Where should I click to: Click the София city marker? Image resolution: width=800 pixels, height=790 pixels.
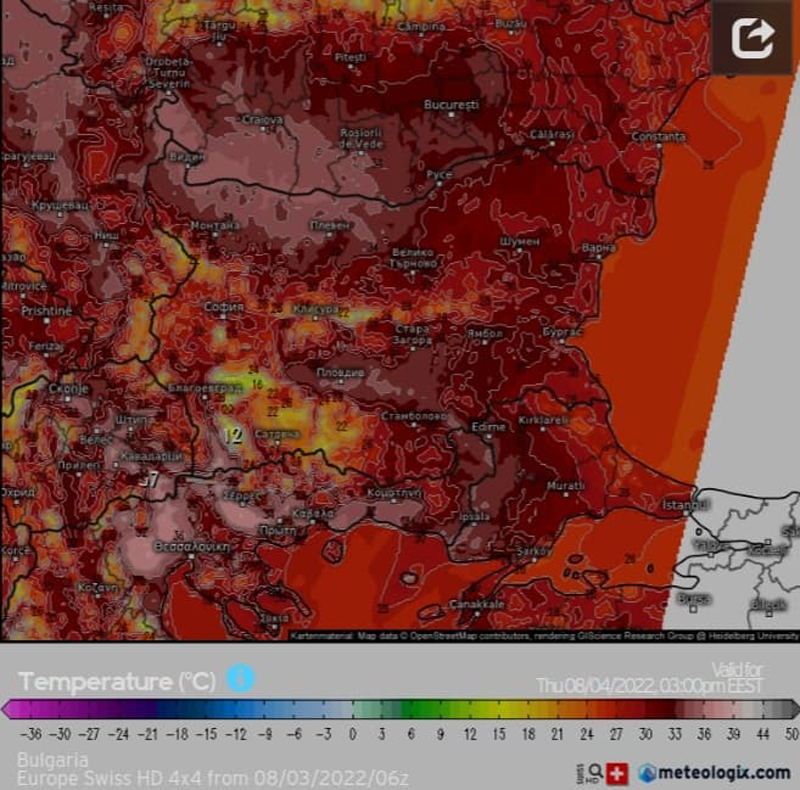222,316
